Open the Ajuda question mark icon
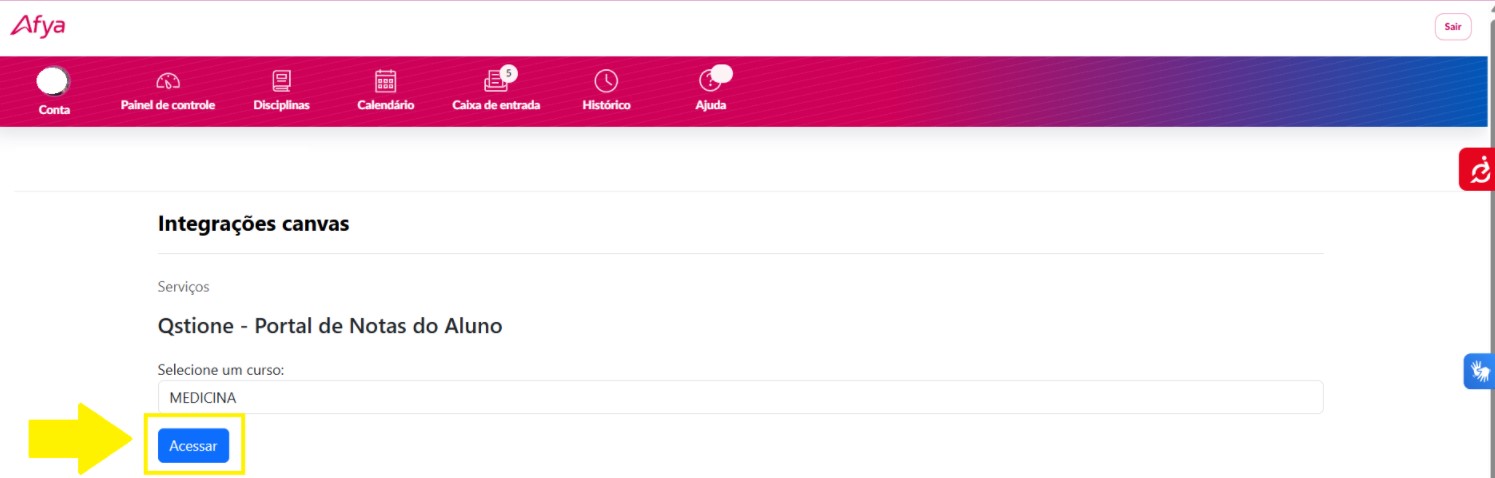 709,81
